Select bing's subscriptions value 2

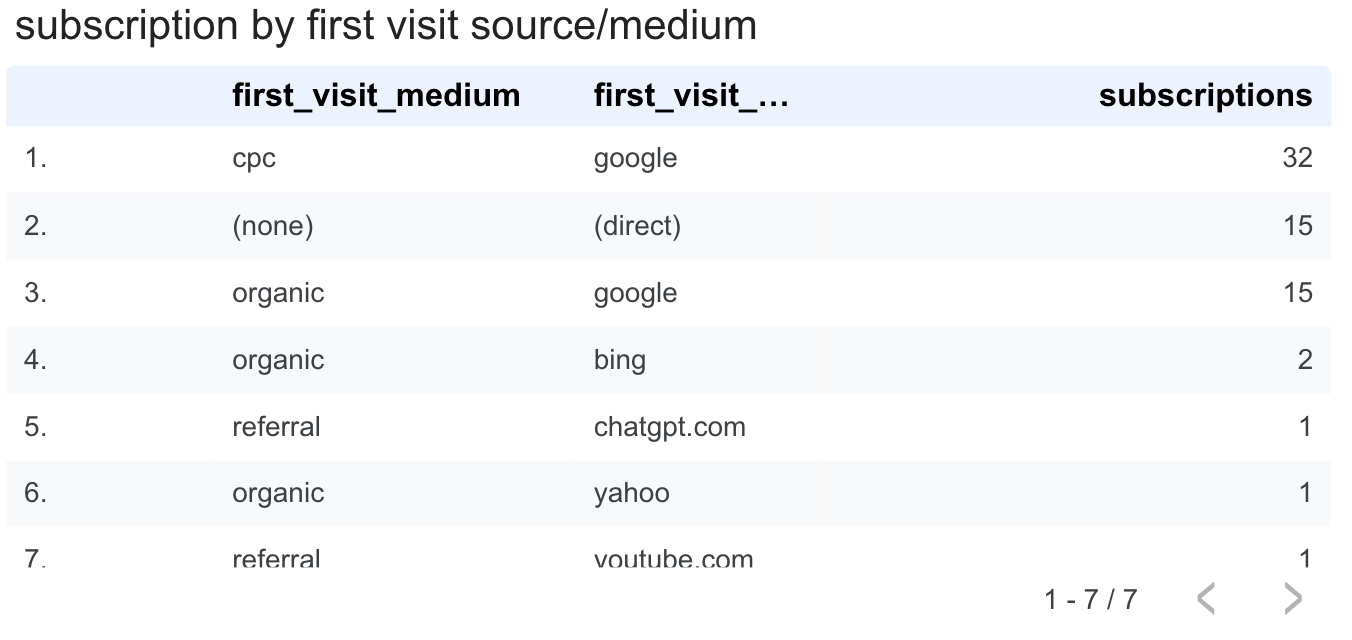[1305, 360]
